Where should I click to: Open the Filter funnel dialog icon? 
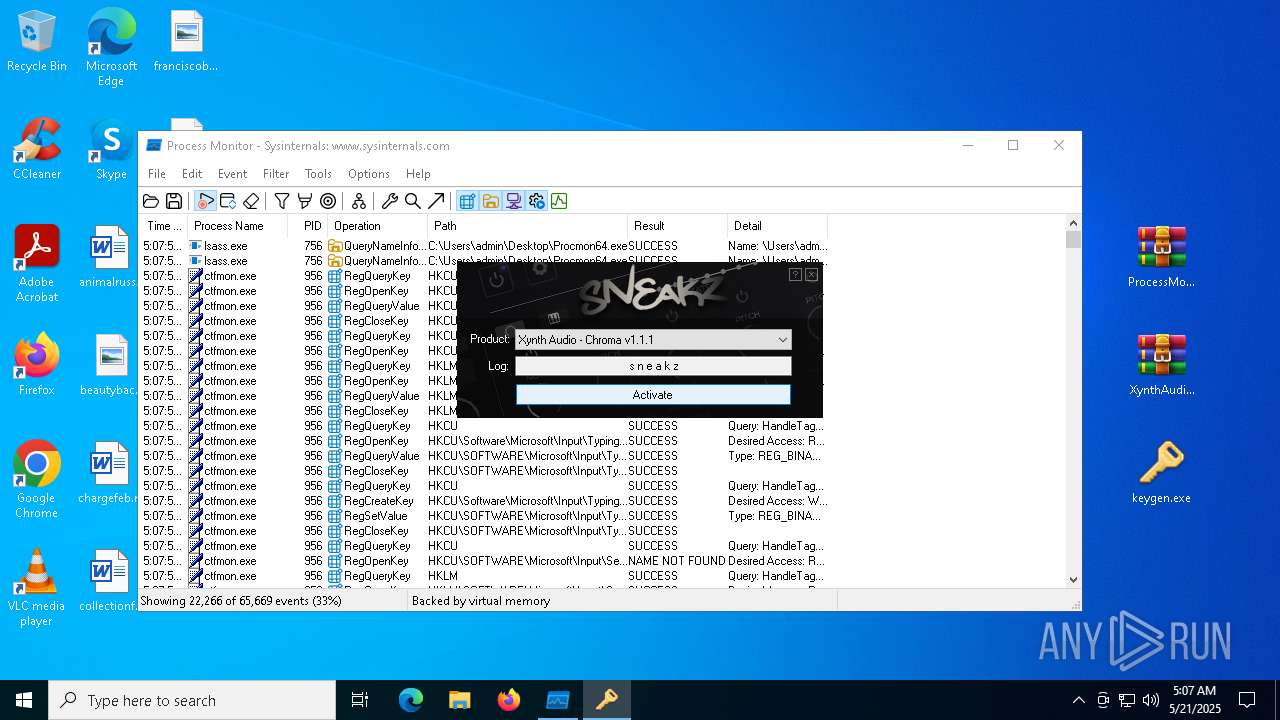(x=282, y=201)
